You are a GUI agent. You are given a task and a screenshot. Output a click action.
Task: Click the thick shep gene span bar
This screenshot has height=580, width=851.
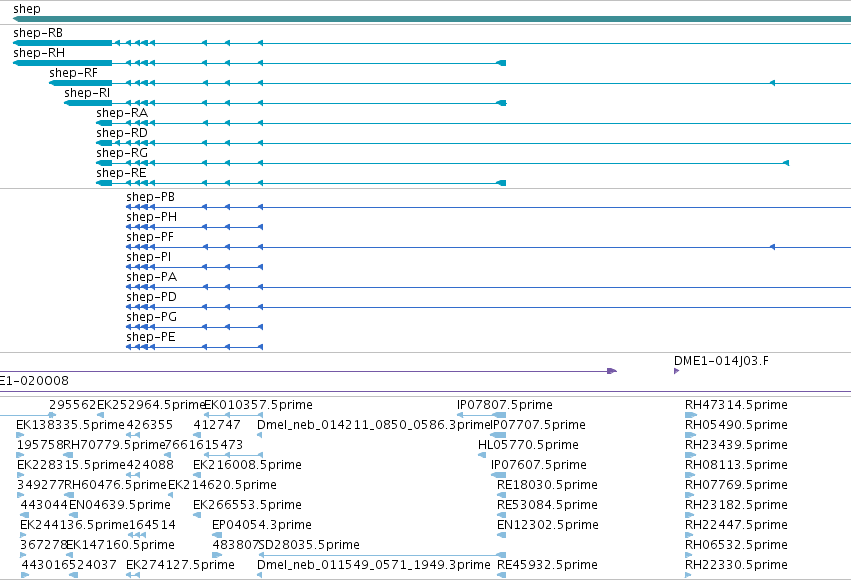click(432, 19)
